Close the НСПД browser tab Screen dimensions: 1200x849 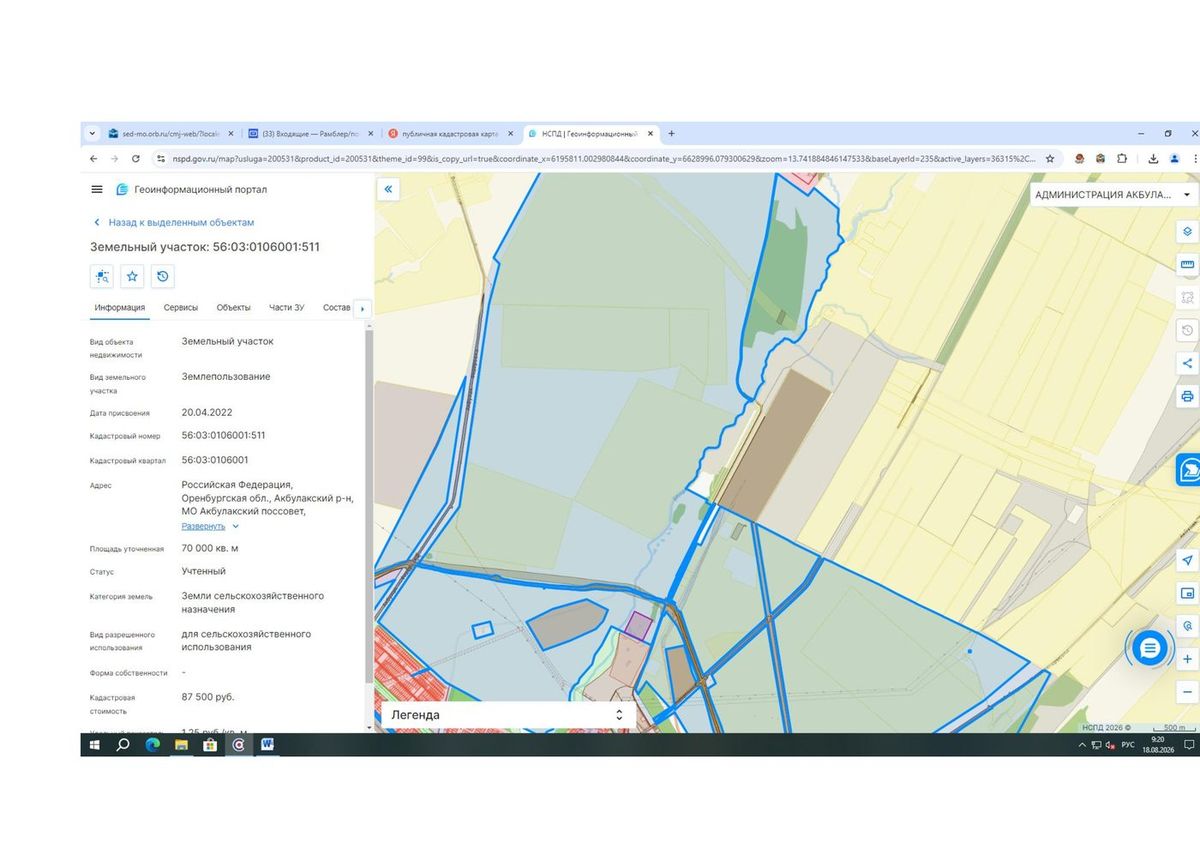click(650, 133)
